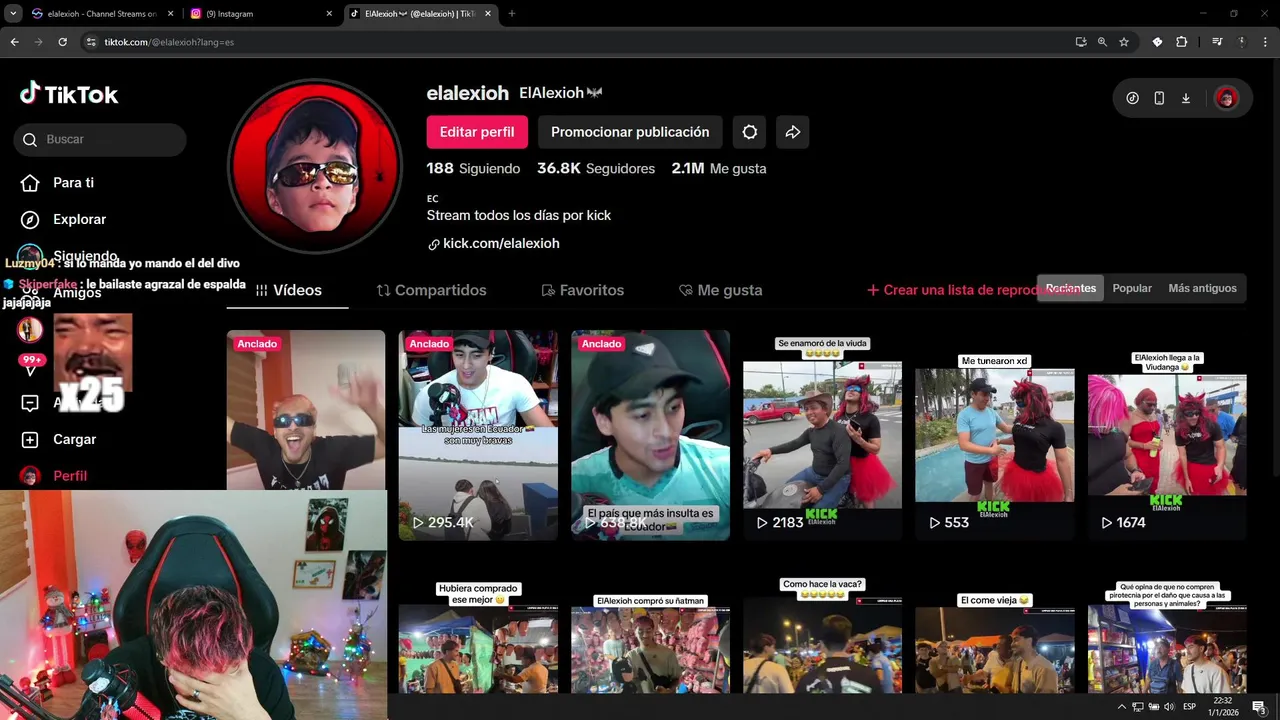1280x720 pixels.
Task: Open Chrome three-dot menu
Action: pos(1265,42)
